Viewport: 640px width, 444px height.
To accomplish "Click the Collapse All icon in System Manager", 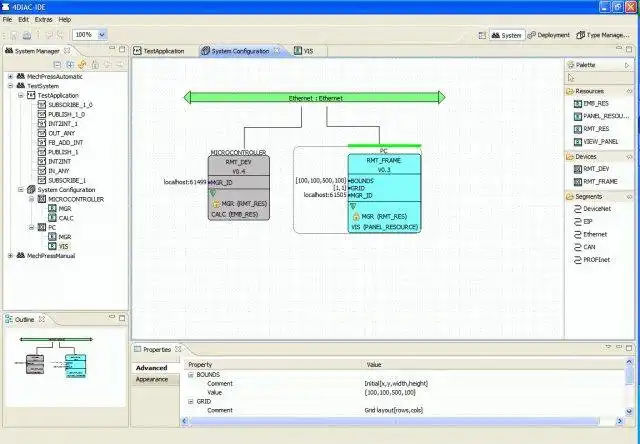I will [57, 64].
